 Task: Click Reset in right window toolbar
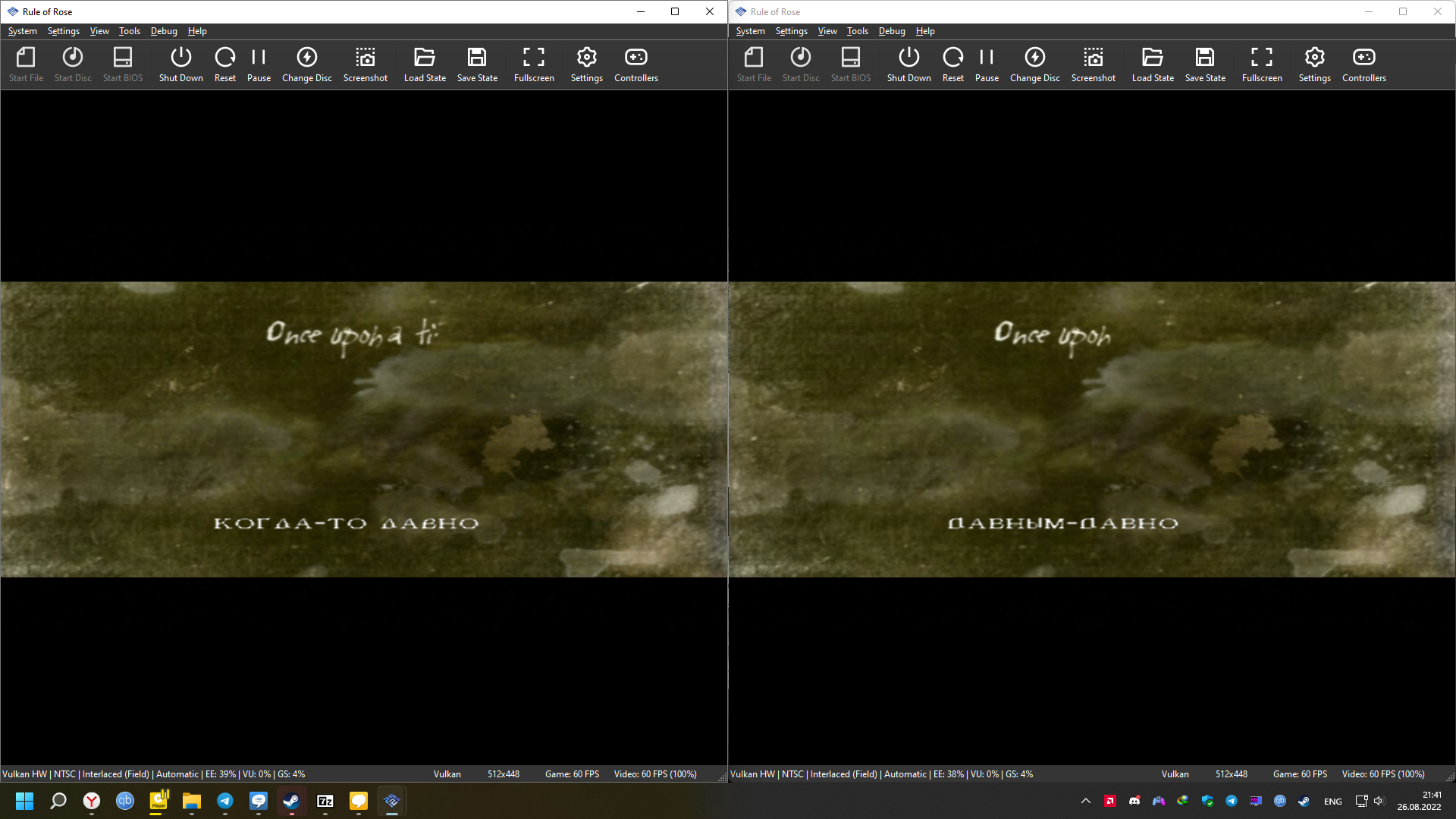point(953,65)
